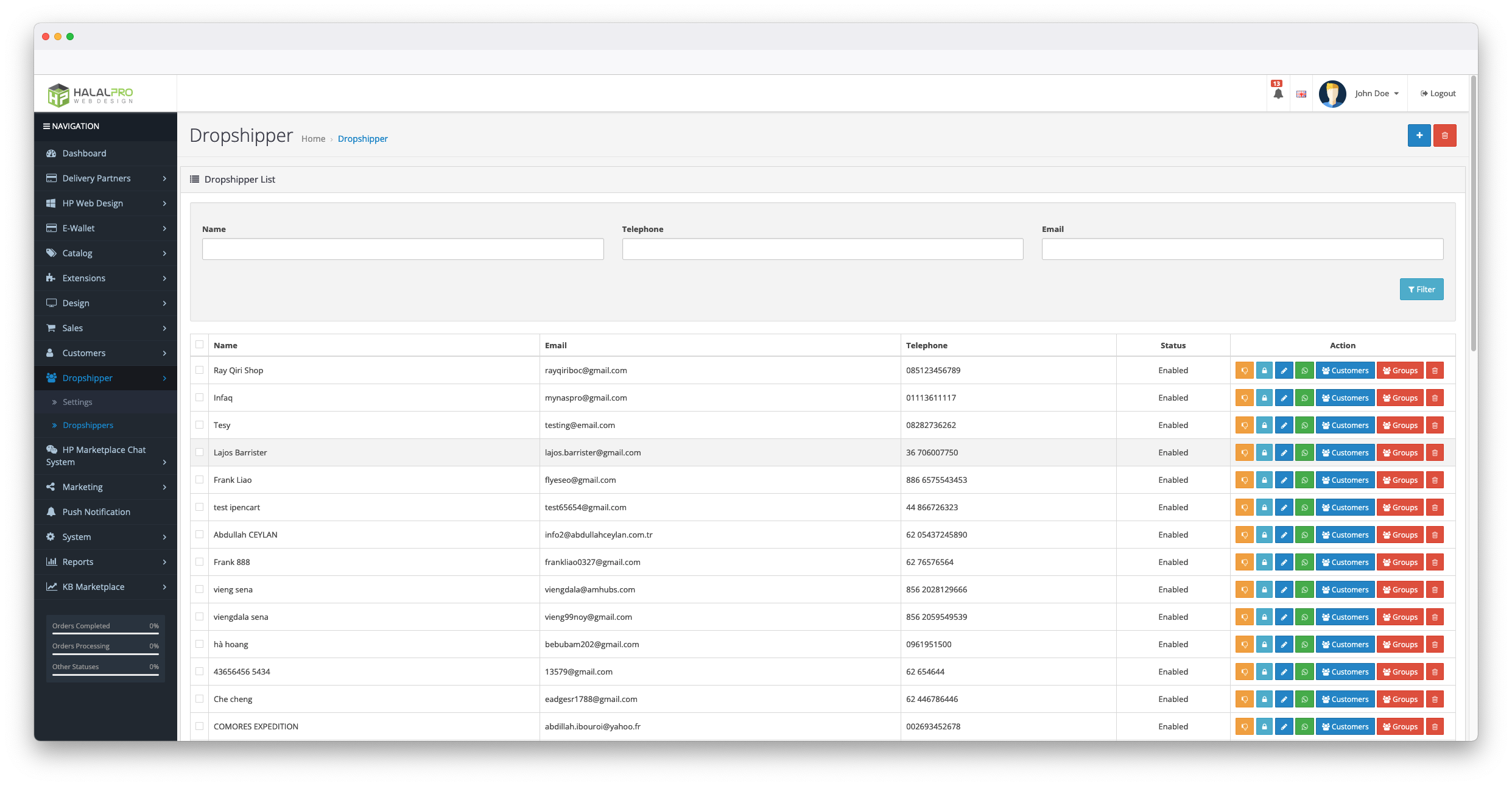The image size is (1512, 786).
Task: Edit Ray Qiri Shop using the pencil icon
Action: coord(1284,370)
